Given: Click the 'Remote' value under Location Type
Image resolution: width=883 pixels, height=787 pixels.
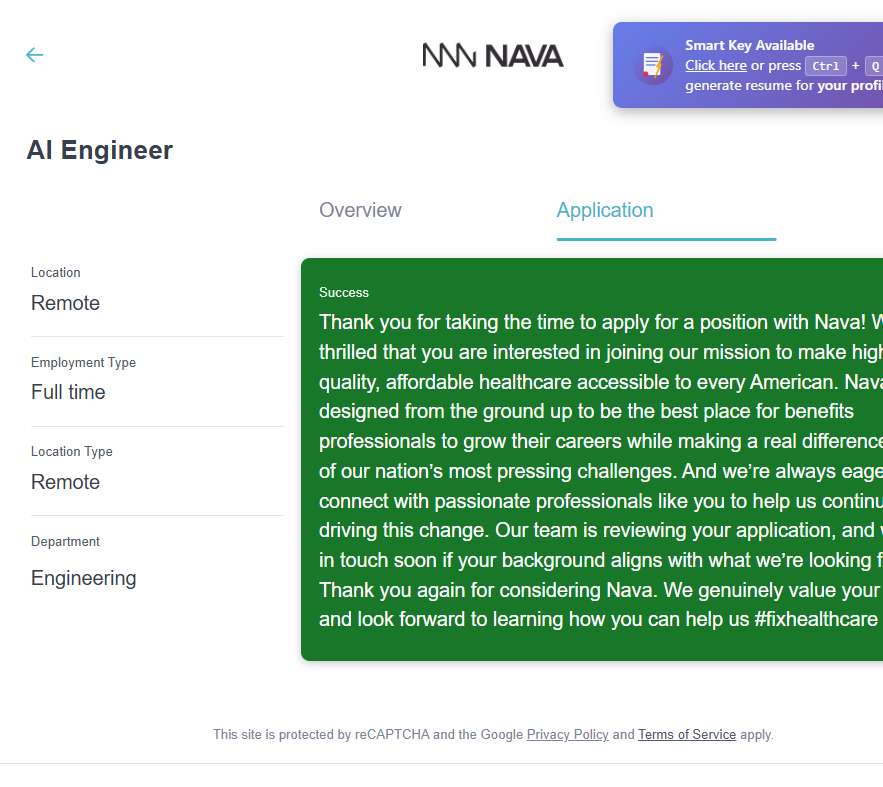Looking at the screenshot, I should pyautogui.click(x=66, y=482).
